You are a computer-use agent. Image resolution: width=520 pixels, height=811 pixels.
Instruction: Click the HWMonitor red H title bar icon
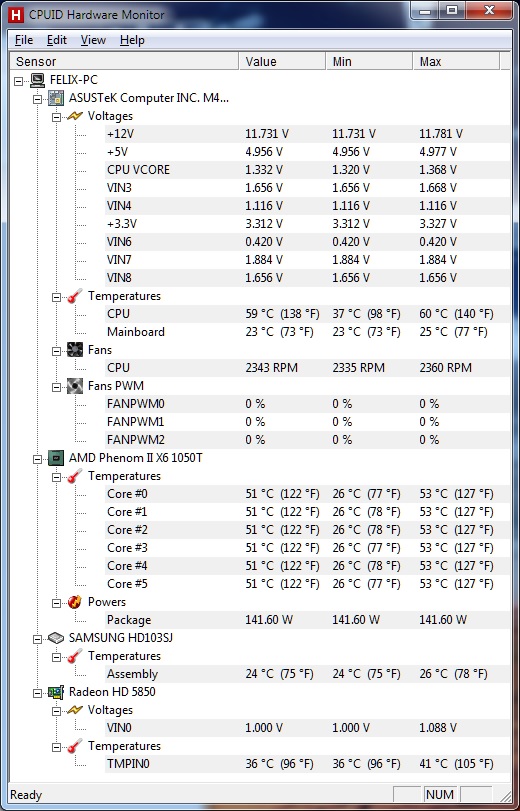(17, 14)
